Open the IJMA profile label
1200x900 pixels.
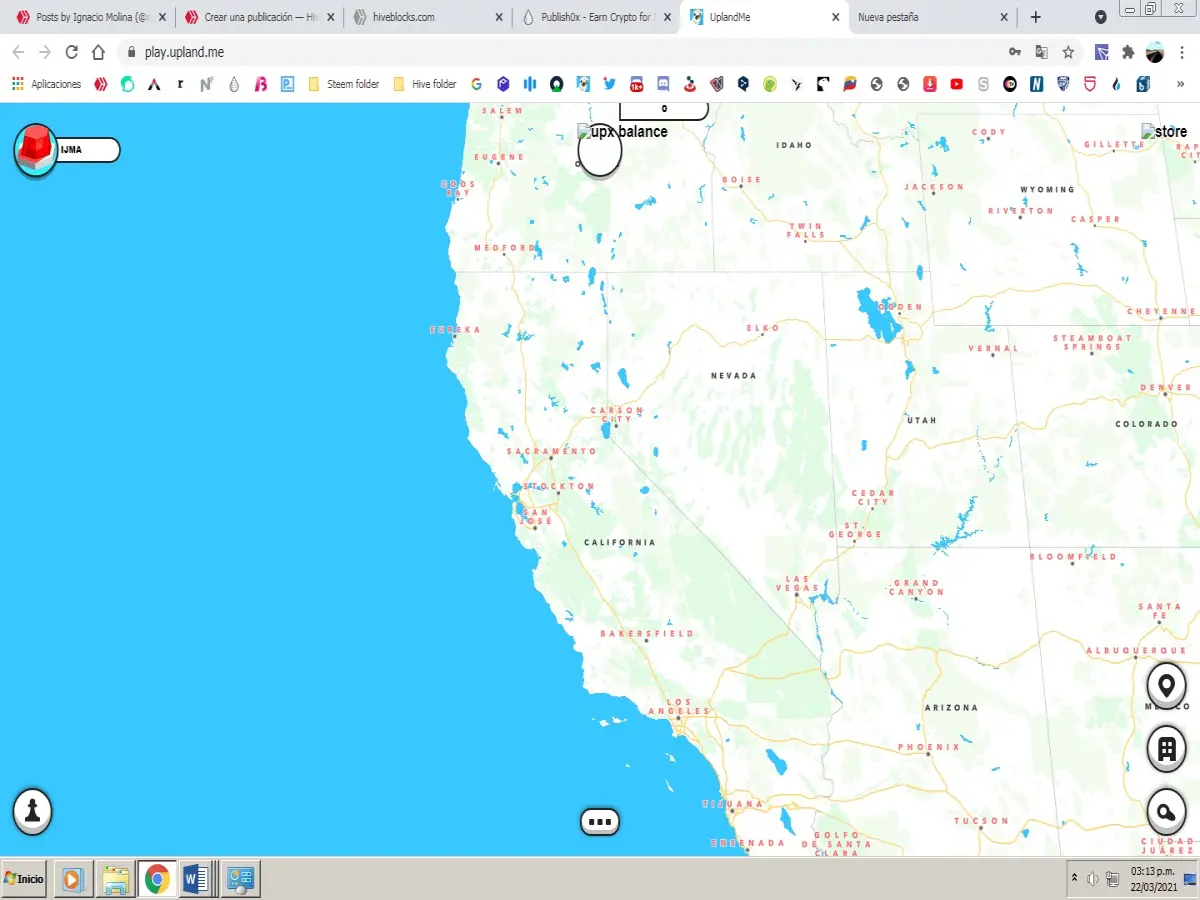pos(86,150)
